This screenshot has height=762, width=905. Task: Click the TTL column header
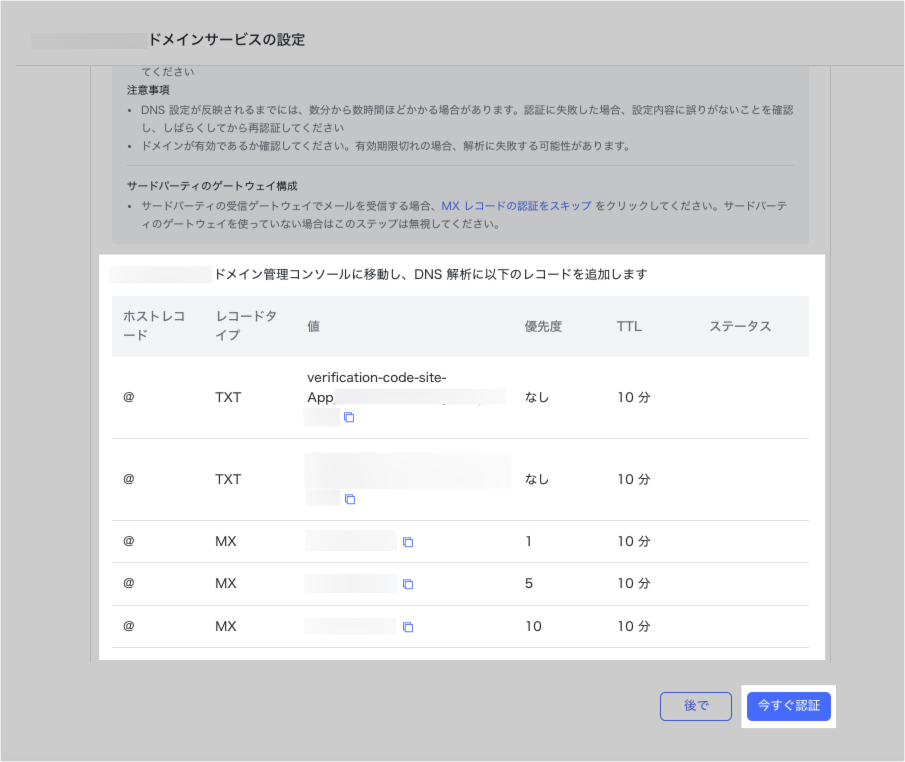629,326
